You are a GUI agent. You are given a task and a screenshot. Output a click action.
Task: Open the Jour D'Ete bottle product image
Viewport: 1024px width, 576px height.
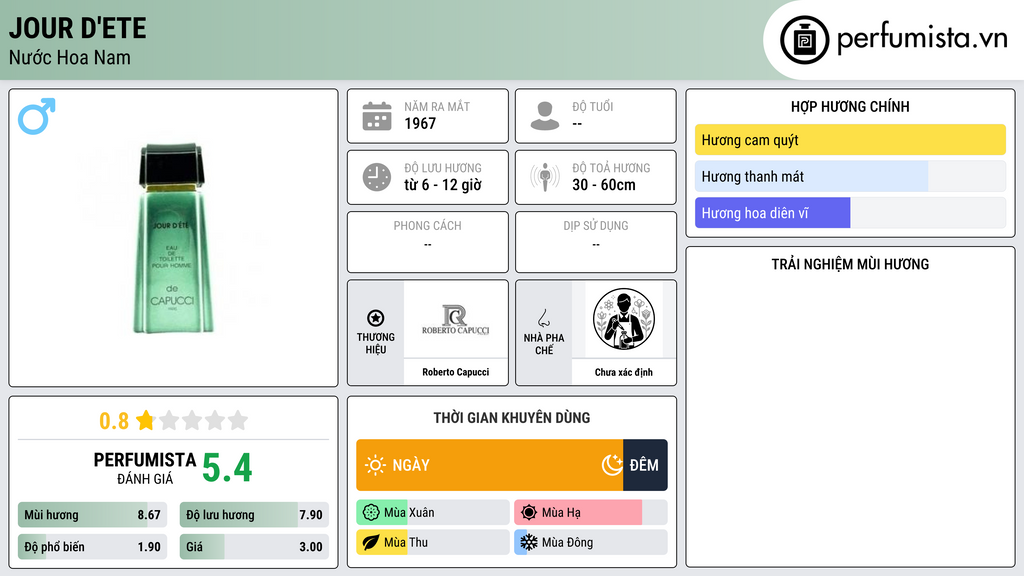coord(173,238)
